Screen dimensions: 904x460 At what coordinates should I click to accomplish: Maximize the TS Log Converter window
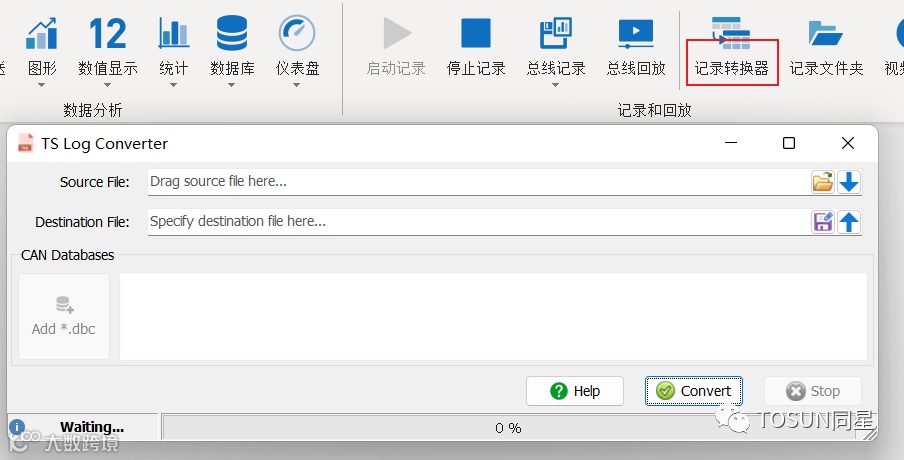click(x=789, y=143)
